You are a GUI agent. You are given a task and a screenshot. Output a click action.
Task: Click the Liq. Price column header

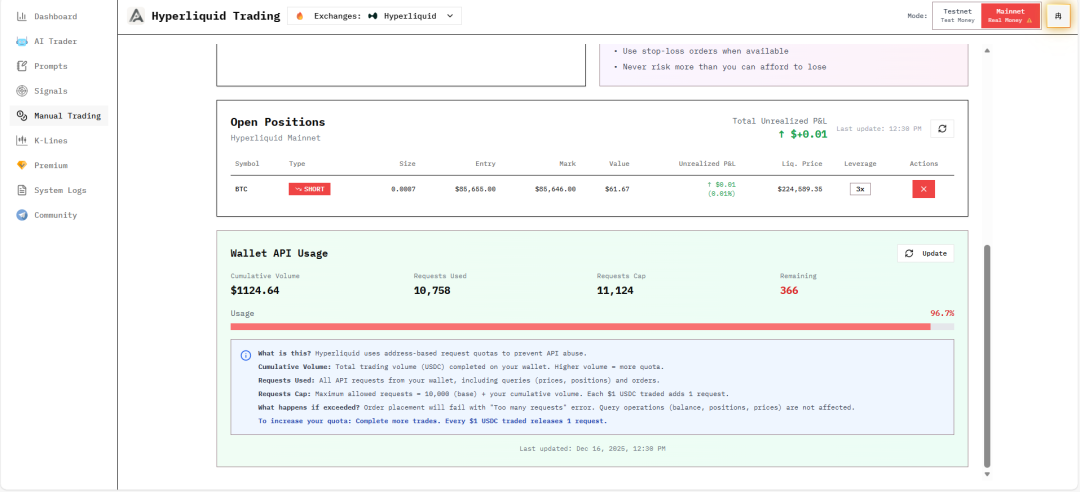(804, 164)
